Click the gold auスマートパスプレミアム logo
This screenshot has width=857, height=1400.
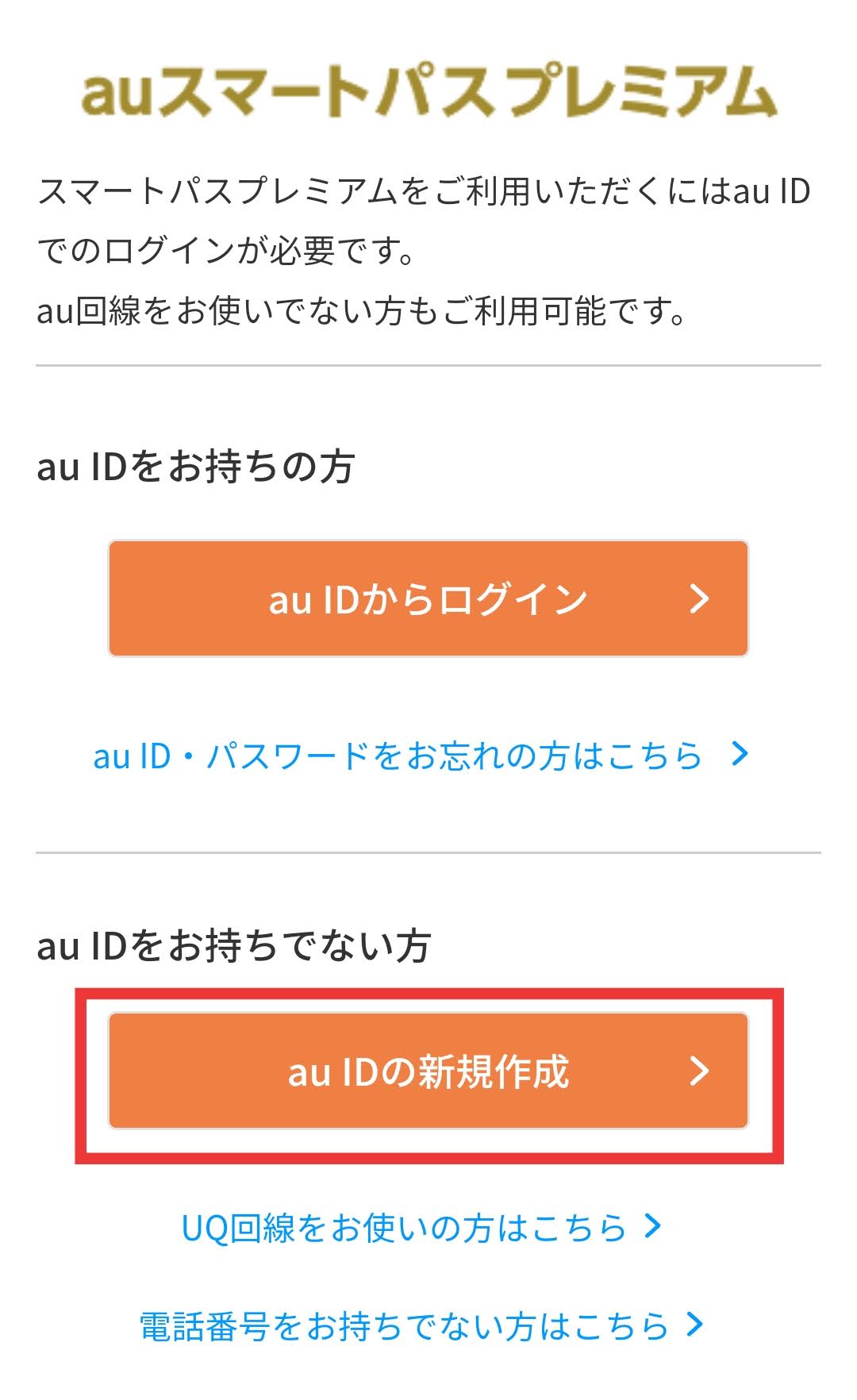[428, 92]
